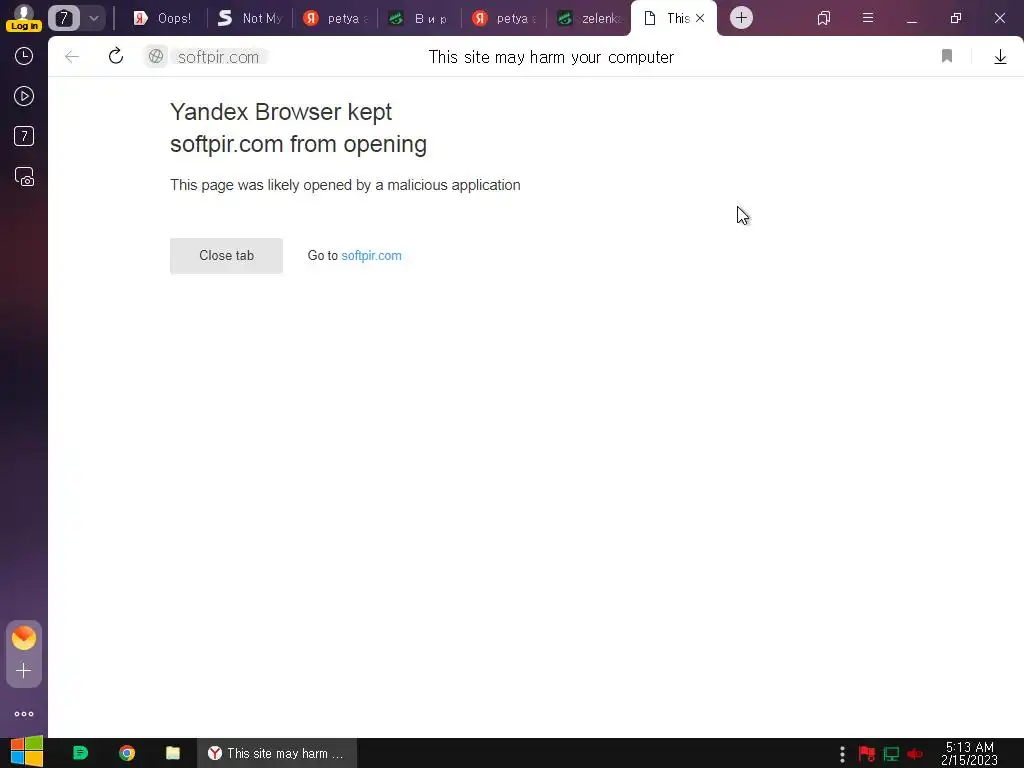Open the tab counter showing 7
The image size is (1024, 768).
point(63,18)
